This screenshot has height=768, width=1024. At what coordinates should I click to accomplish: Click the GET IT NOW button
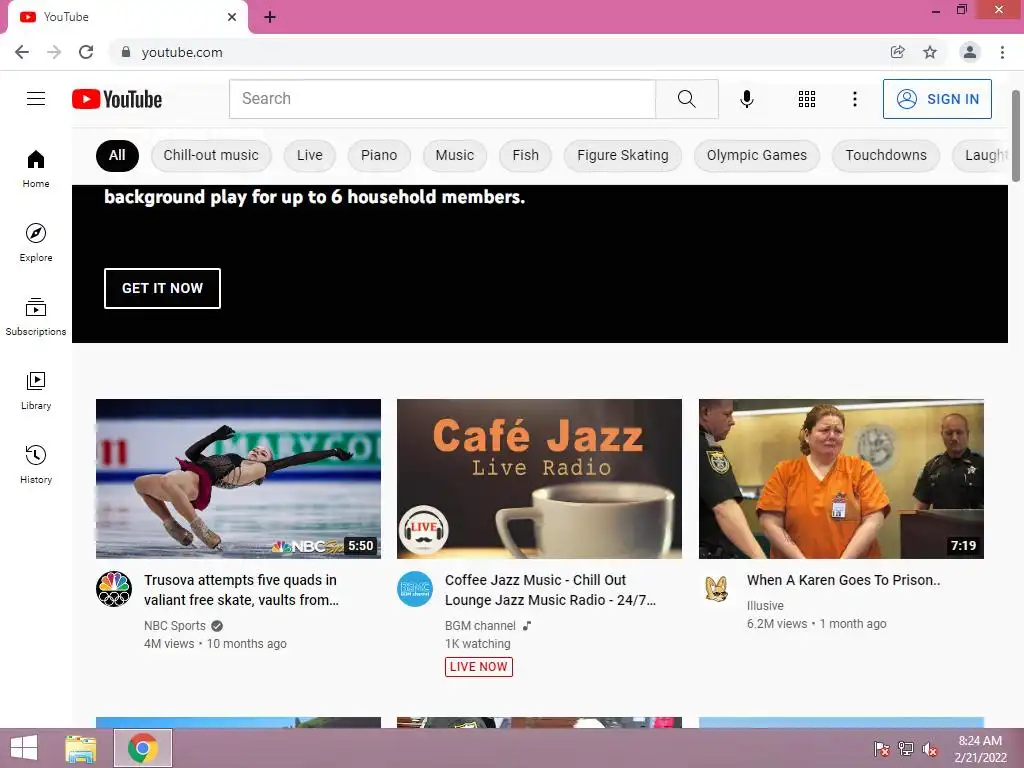pos(163,288)
